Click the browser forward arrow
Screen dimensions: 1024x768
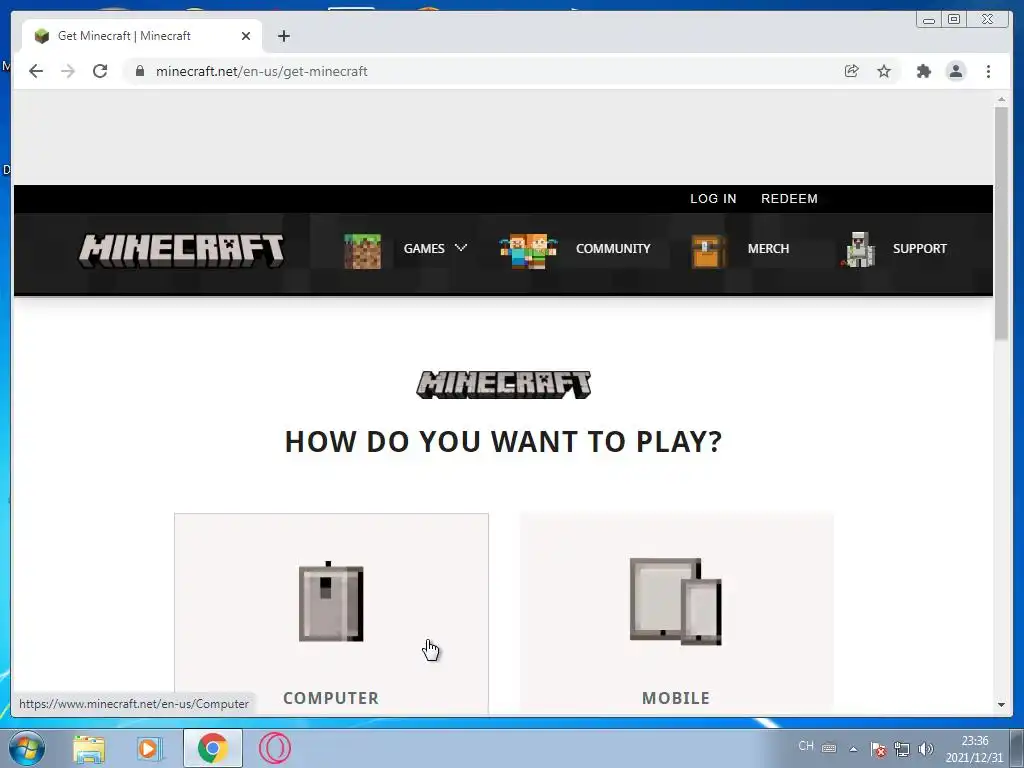pyautogui.click(x=68, y=71)
